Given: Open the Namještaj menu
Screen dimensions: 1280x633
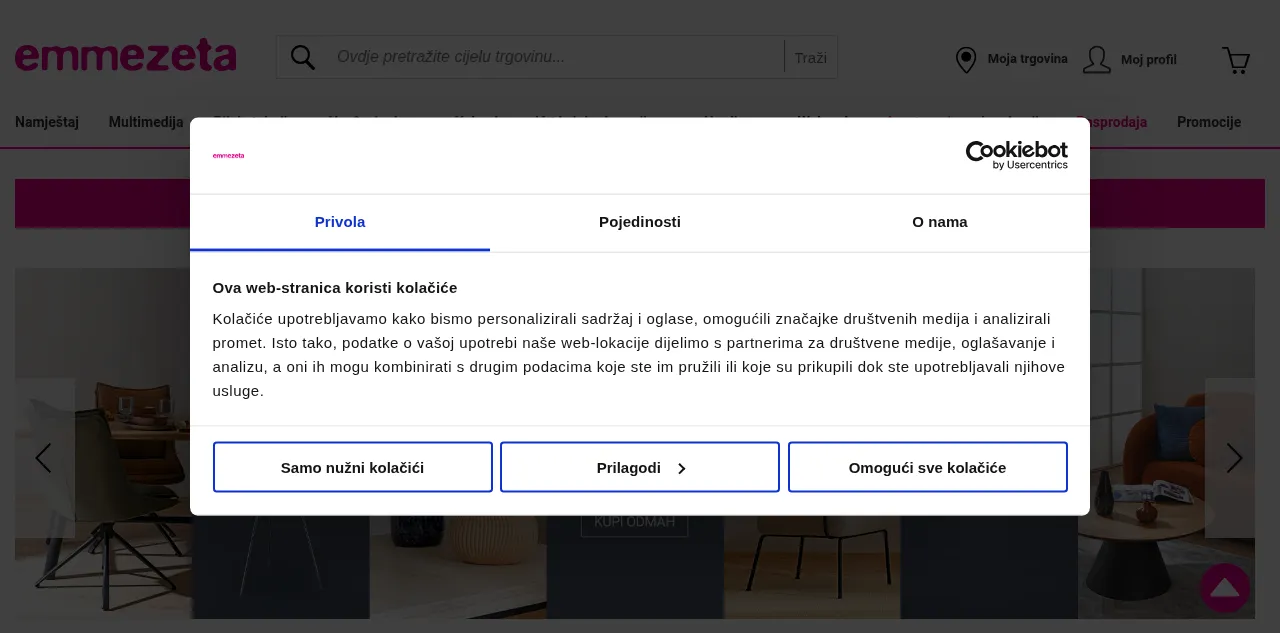Looking at the screenshot, I should 47,122.
